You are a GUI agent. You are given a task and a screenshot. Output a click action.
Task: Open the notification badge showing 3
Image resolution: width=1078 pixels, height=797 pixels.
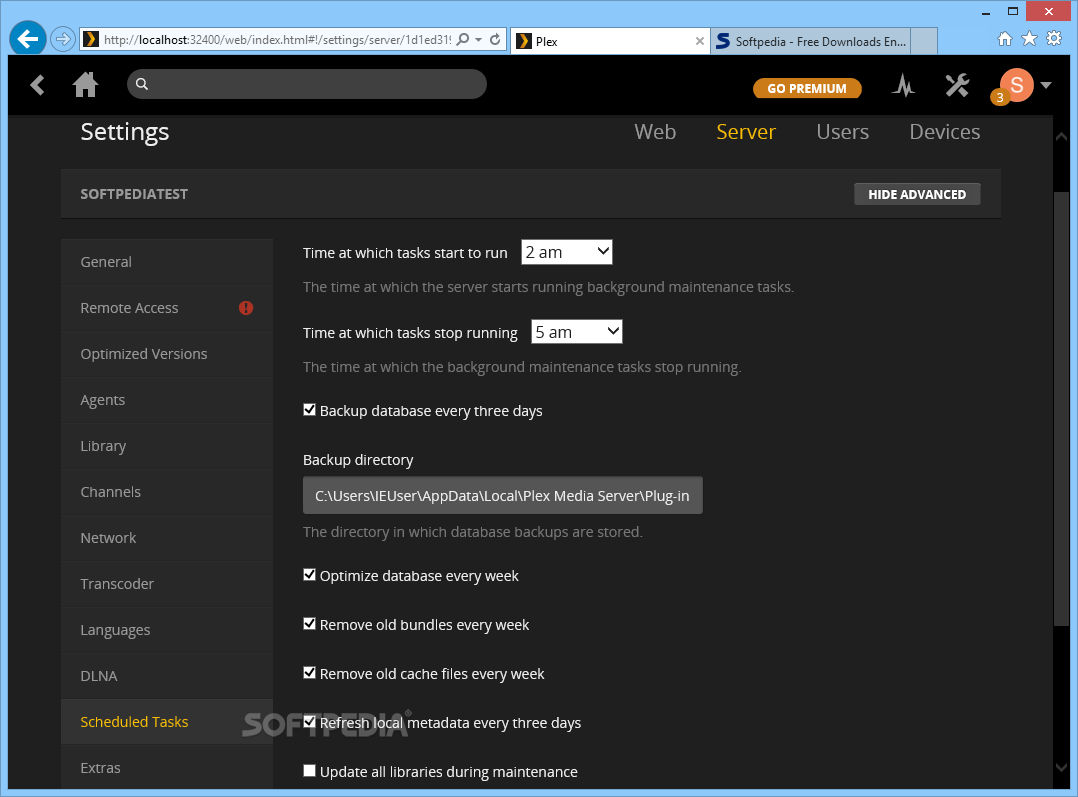tap(1000, 98)
